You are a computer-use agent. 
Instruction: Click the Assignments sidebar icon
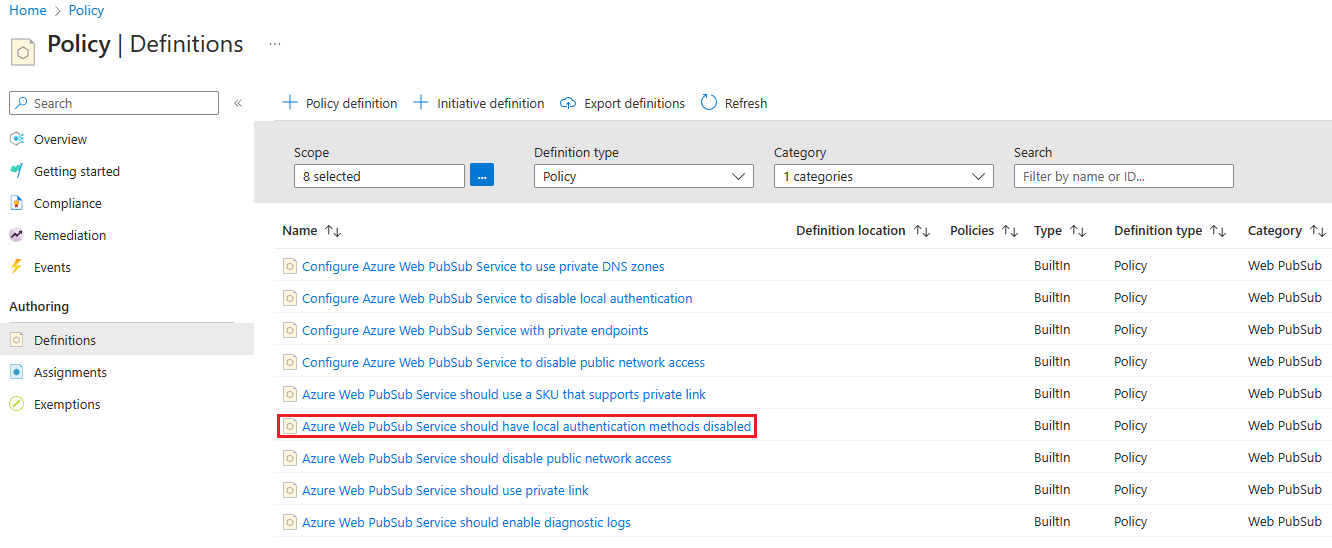(16, 372)
